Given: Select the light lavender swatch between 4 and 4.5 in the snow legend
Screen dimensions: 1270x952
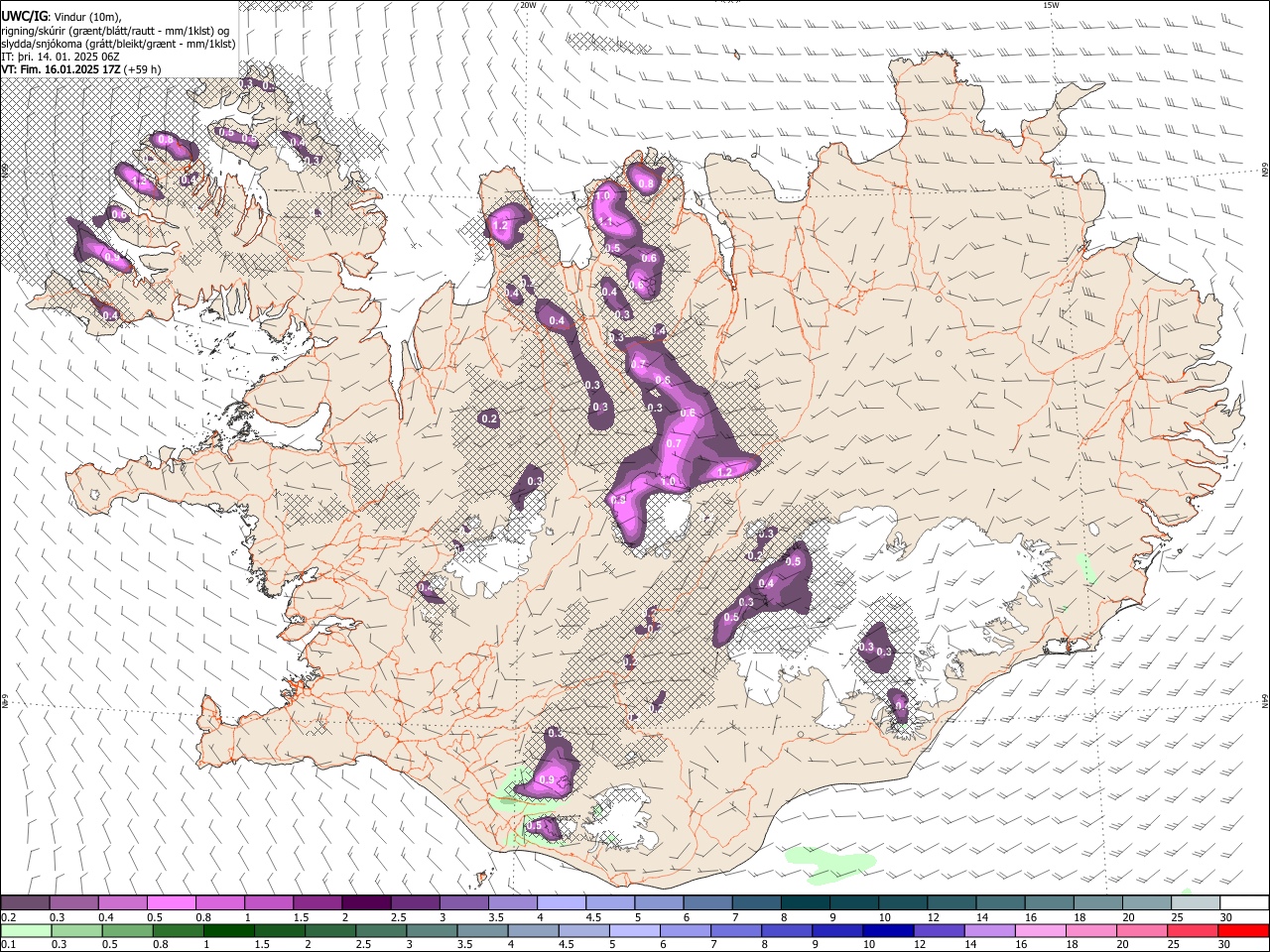Looking at the screenshot, I should pyautogui.click(x=561, y=902).
